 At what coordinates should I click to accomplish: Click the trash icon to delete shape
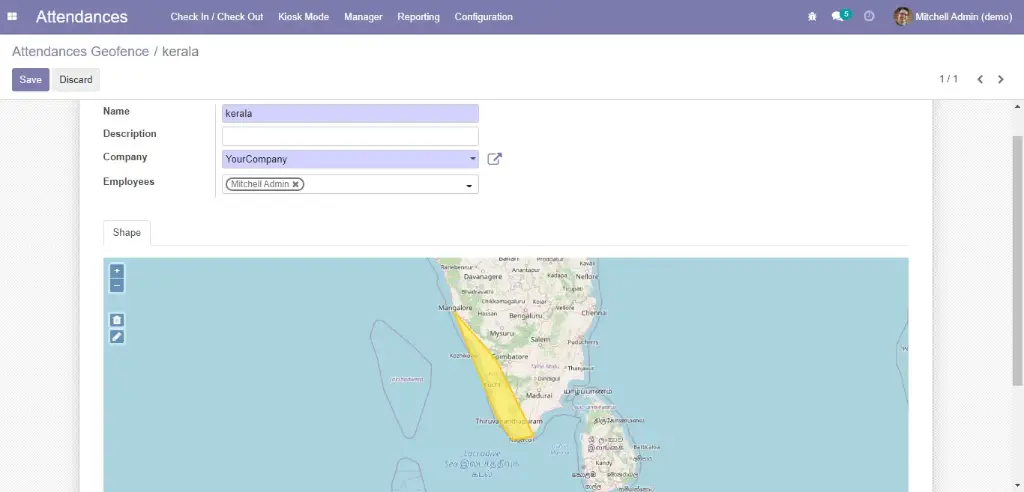pos(117,320)
